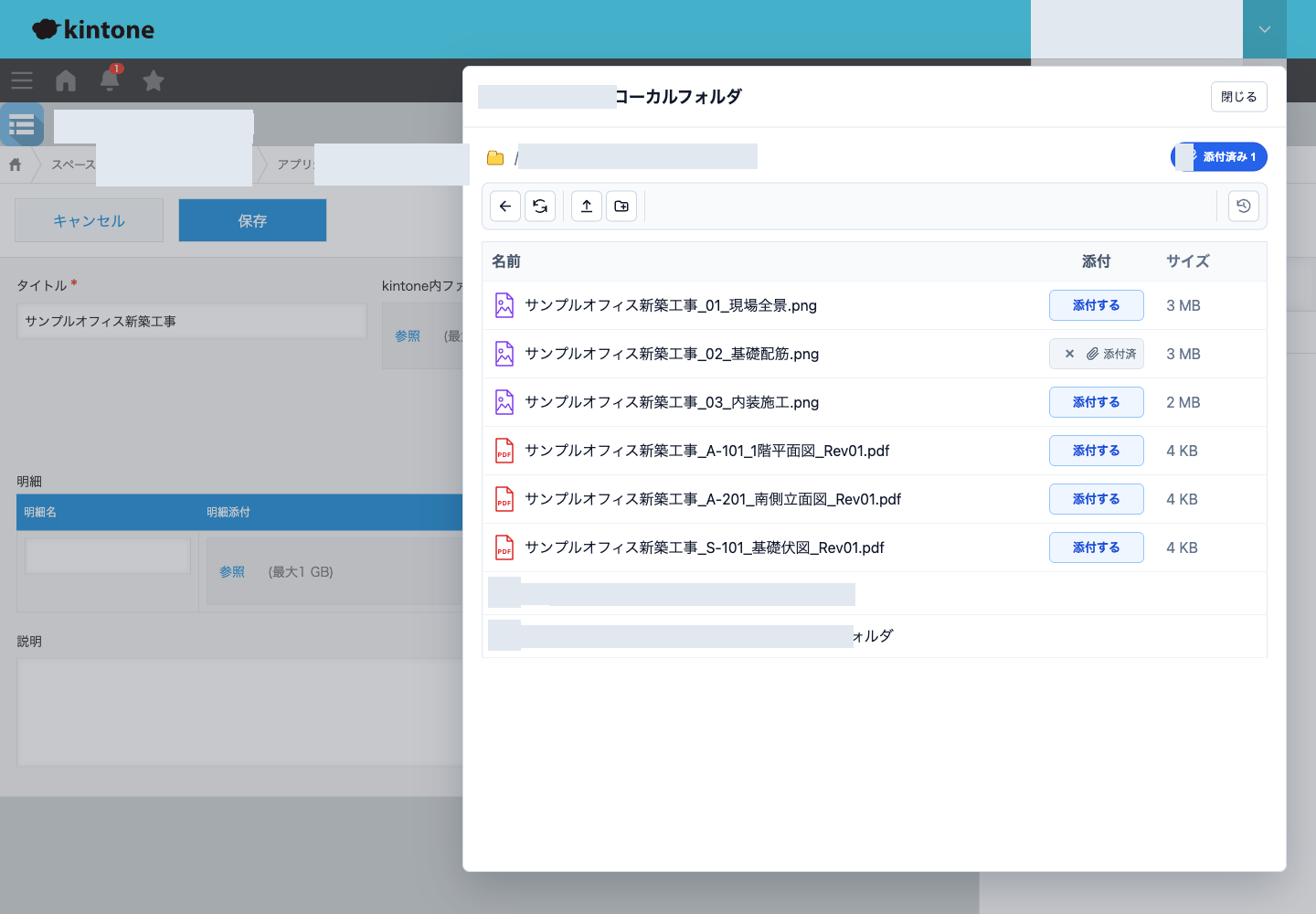Click the 参照 link under kintone内ファイル
The image size is (1316, 914).
[x=408, y=336]
